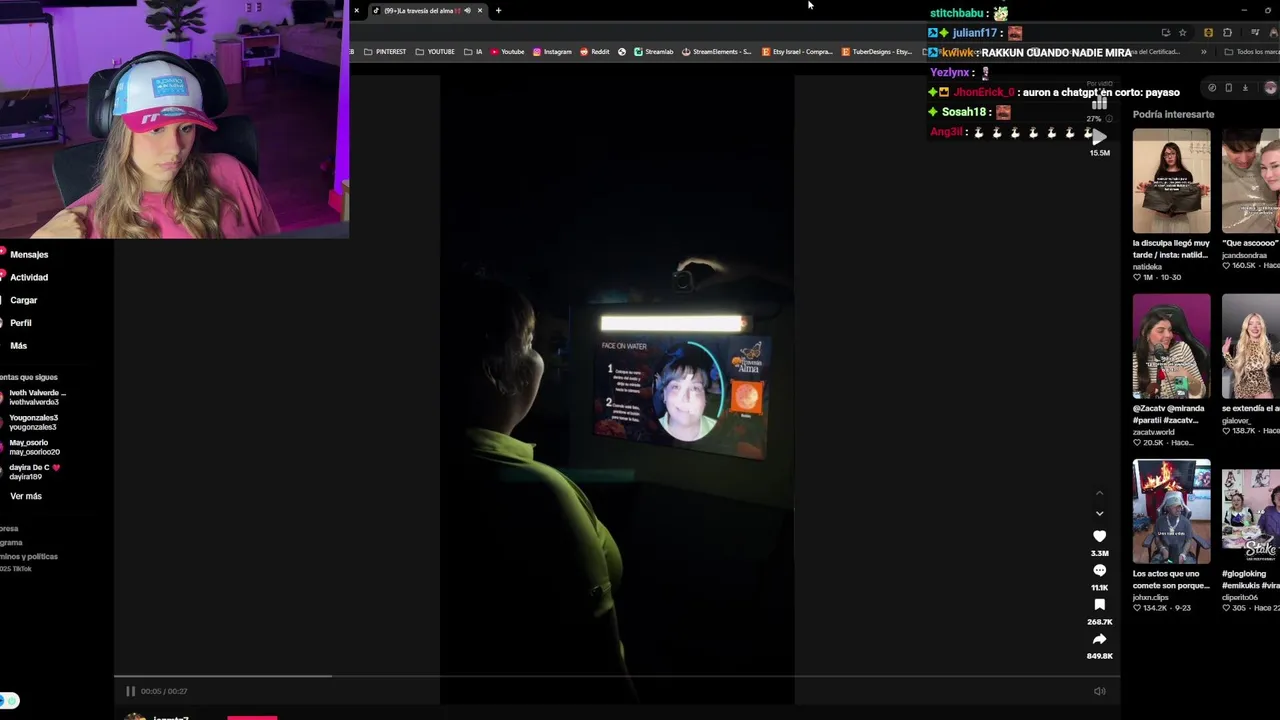Open the 'minos y políticas' footer link
The width and height of the screenshot is (1280, 720).
[29, 556]
